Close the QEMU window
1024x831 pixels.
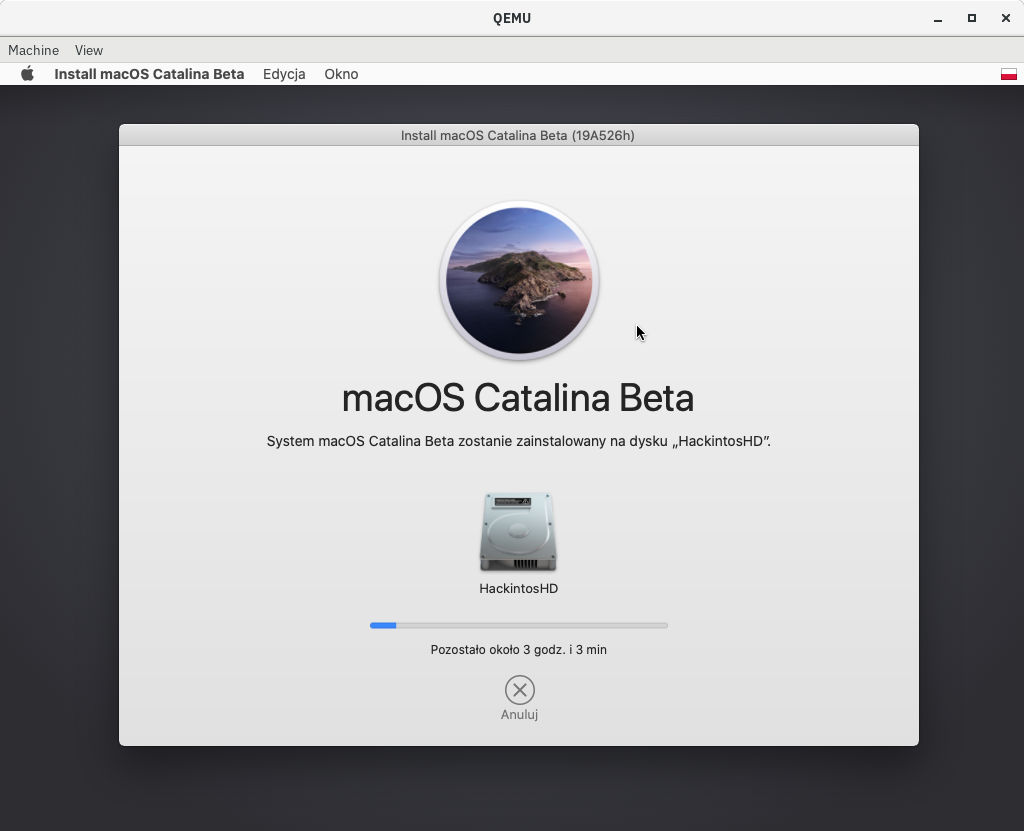[x=1006, y=18]
